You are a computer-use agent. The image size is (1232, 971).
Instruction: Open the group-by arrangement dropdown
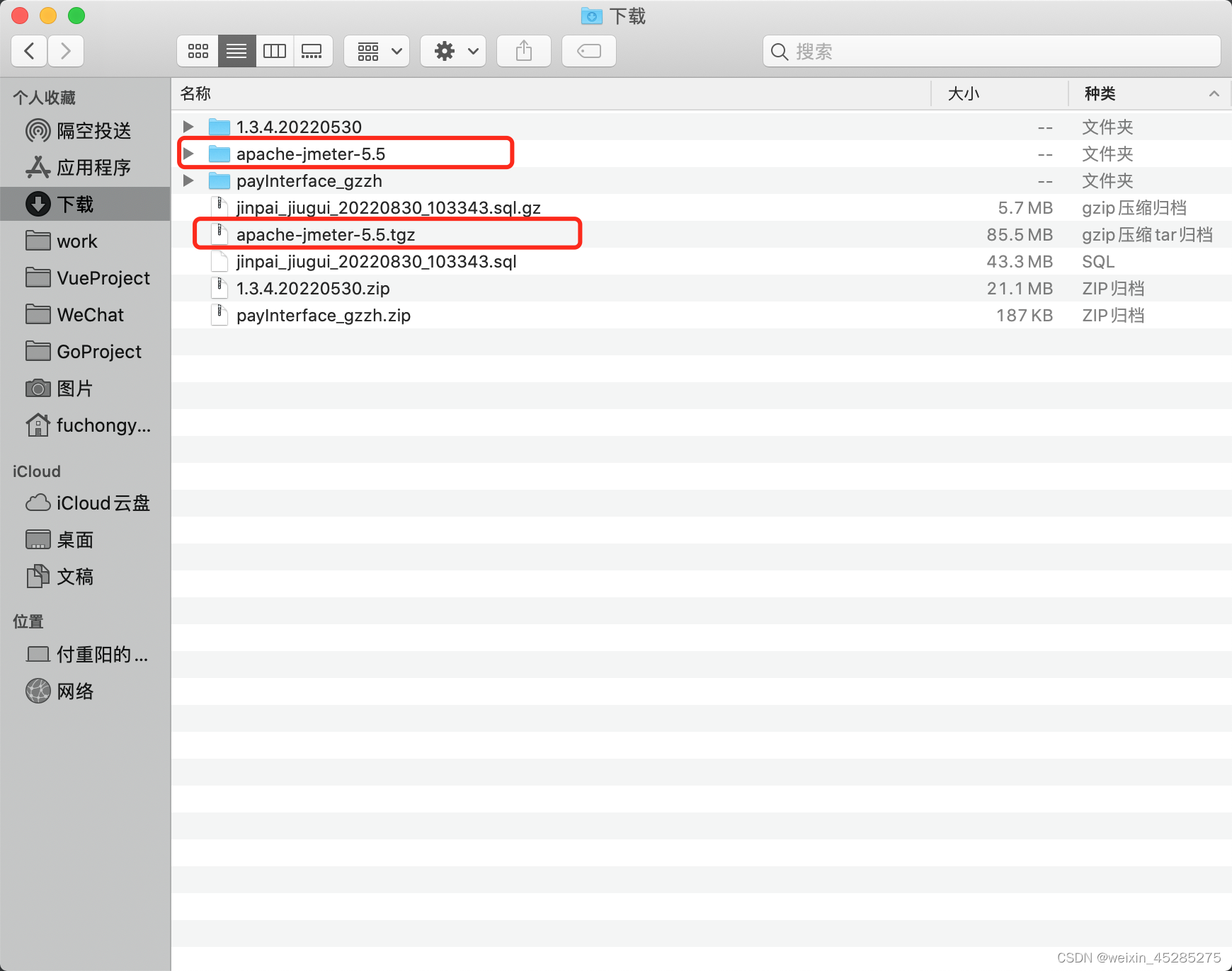(377, 51)
